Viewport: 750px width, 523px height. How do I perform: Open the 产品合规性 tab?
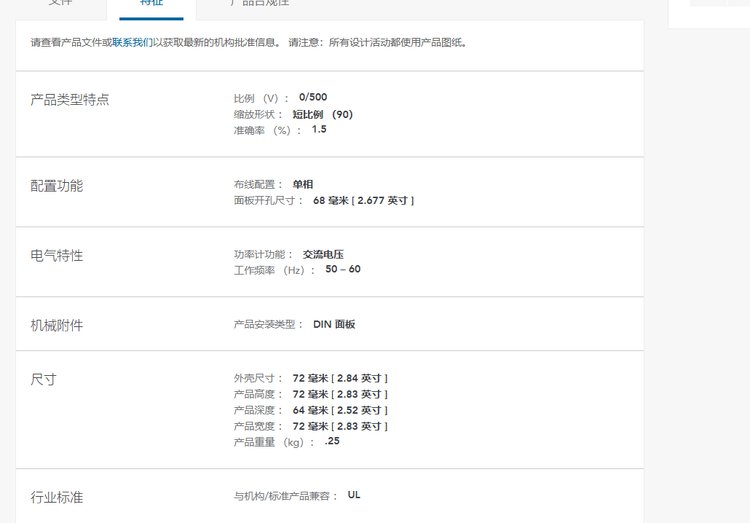tap(258, 4)
